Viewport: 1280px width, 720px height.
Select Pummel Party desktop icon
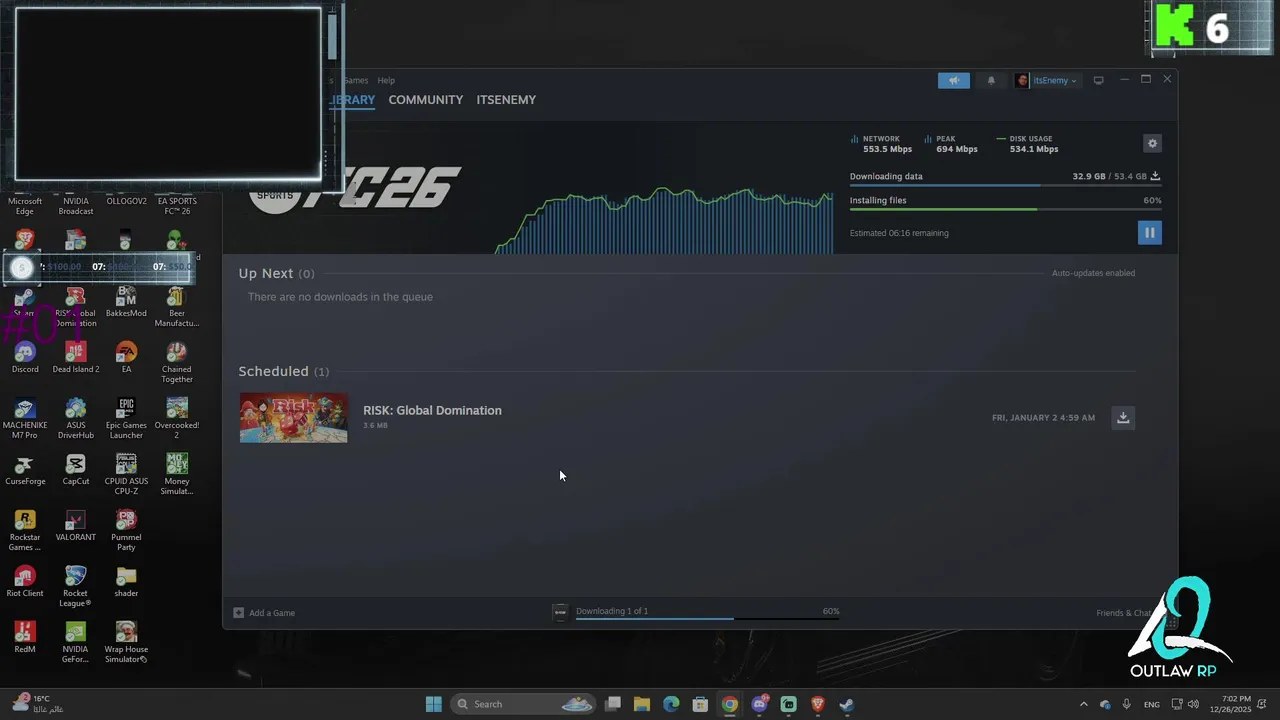(x=126, y=530)
